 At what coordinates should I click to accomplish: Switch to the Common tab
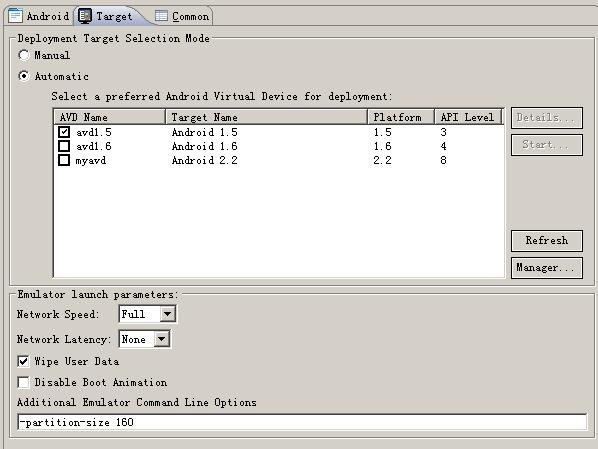pyautogui.click(x=182, y=16)
